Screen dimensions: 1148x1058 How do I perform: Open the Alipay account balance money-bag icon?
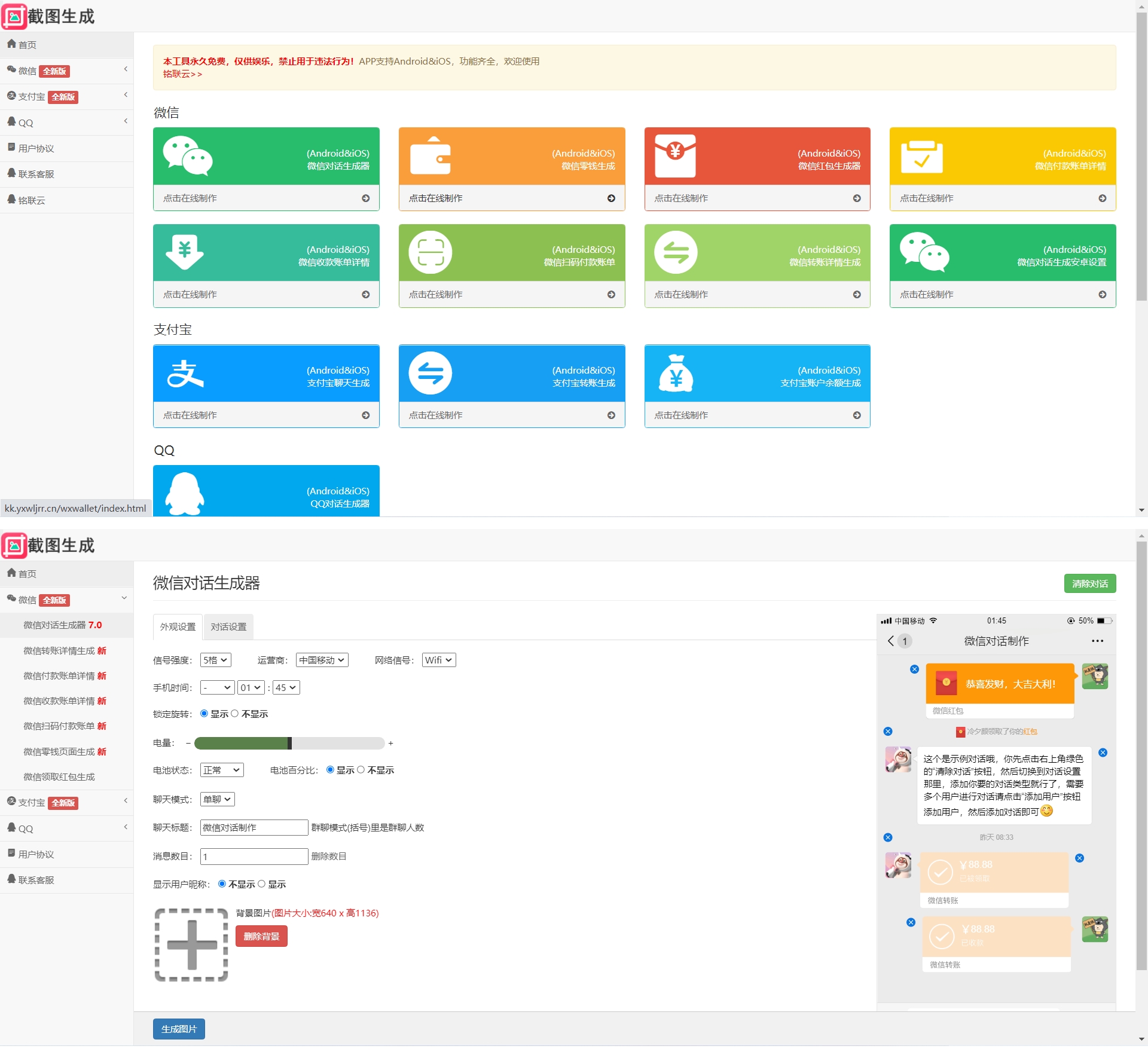click(676, 373)
